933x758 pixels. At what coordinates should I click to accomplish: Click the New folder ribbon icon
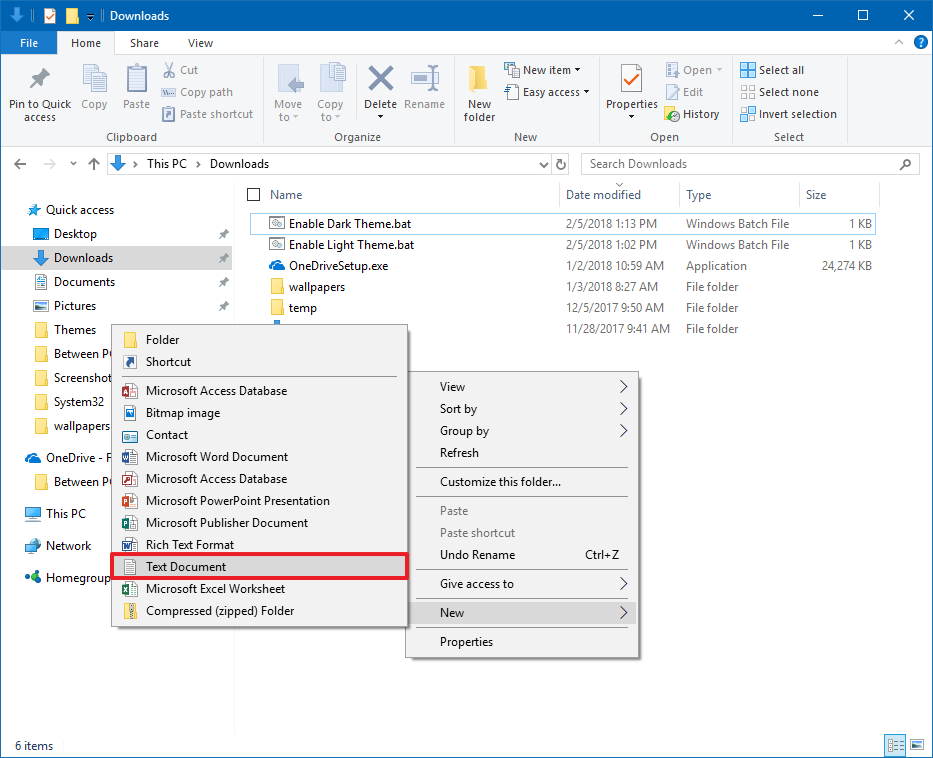pos(478,79)
